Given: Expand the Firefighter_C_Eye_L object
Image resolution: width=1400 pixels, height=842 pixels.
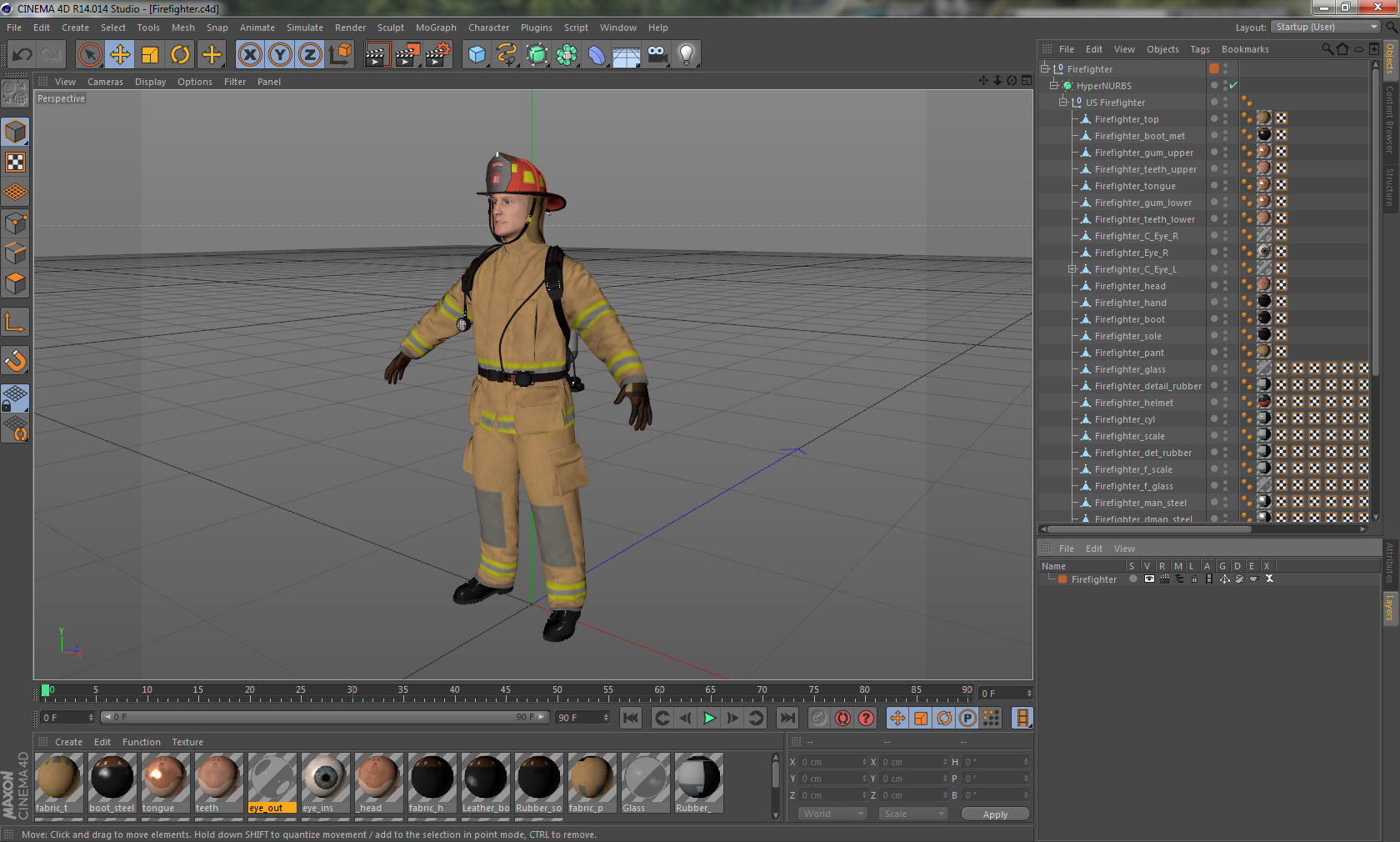Looking at the screenshot, I should point(1072,268).
